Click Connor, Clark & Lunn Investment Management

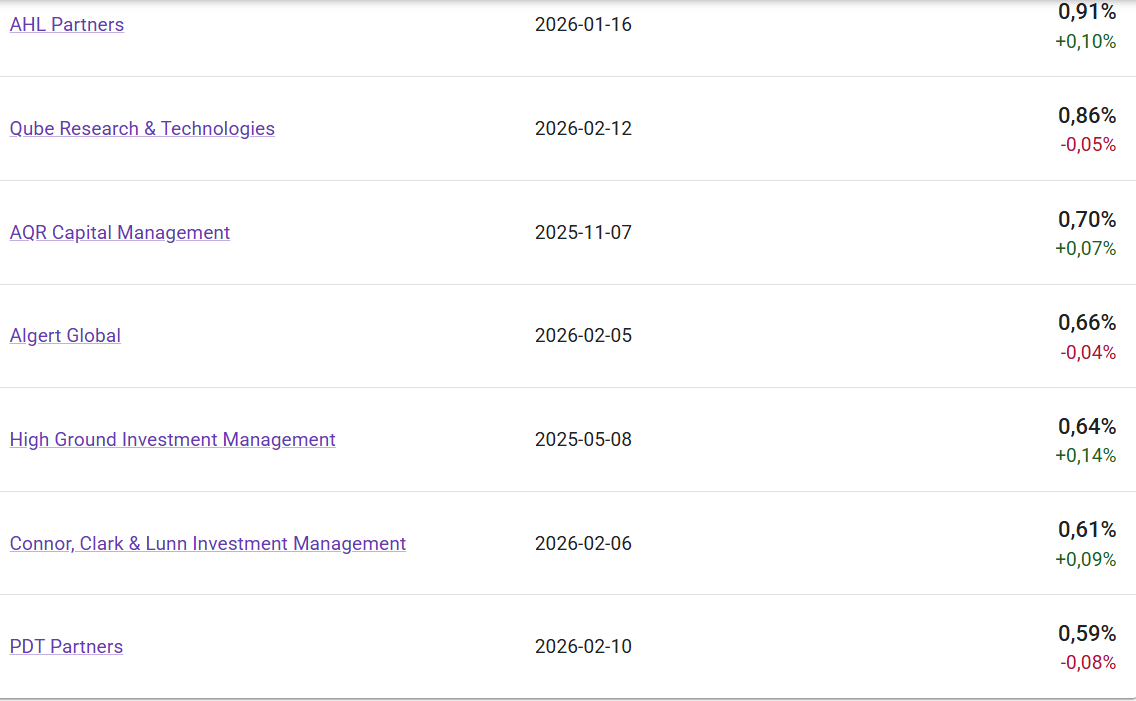tap(208, 544)
